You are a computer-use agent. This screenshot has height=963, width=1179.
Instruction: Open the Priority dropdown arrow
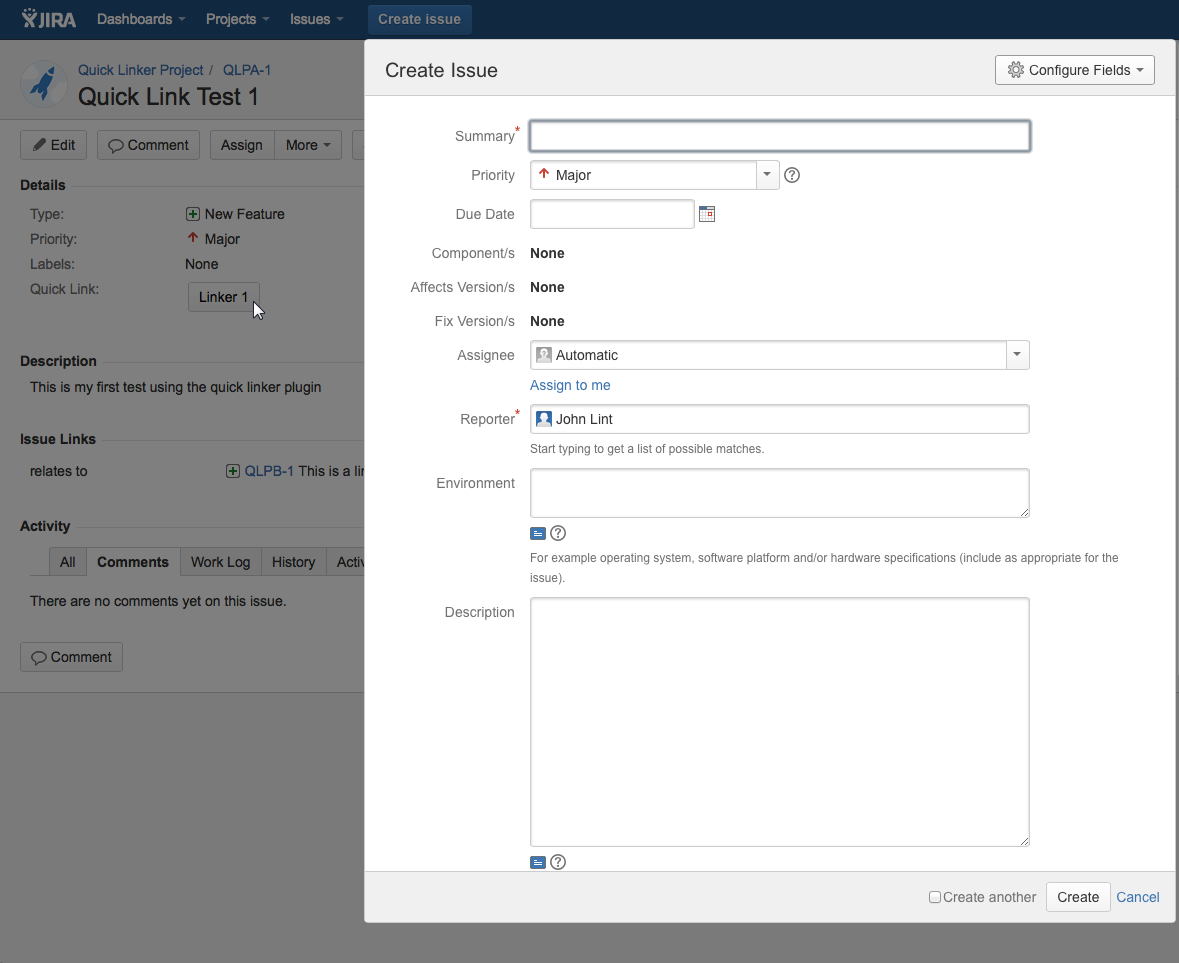[767, 175]
